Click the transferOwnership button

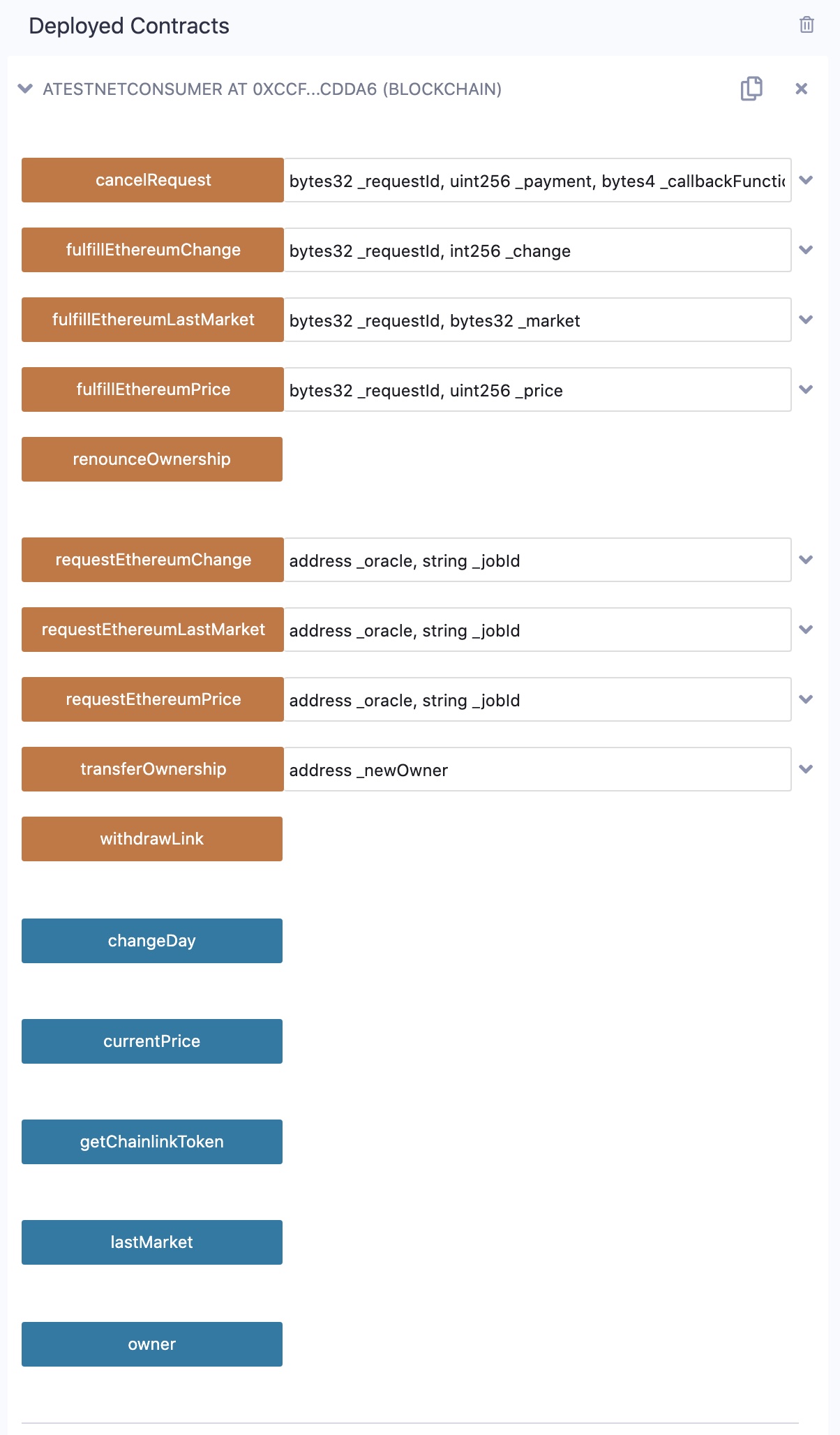point(153,769)
